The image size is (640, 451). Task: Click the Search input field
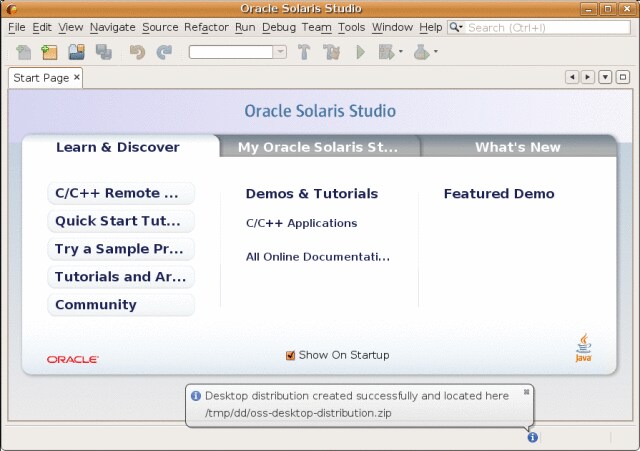[x=547, y=27]
